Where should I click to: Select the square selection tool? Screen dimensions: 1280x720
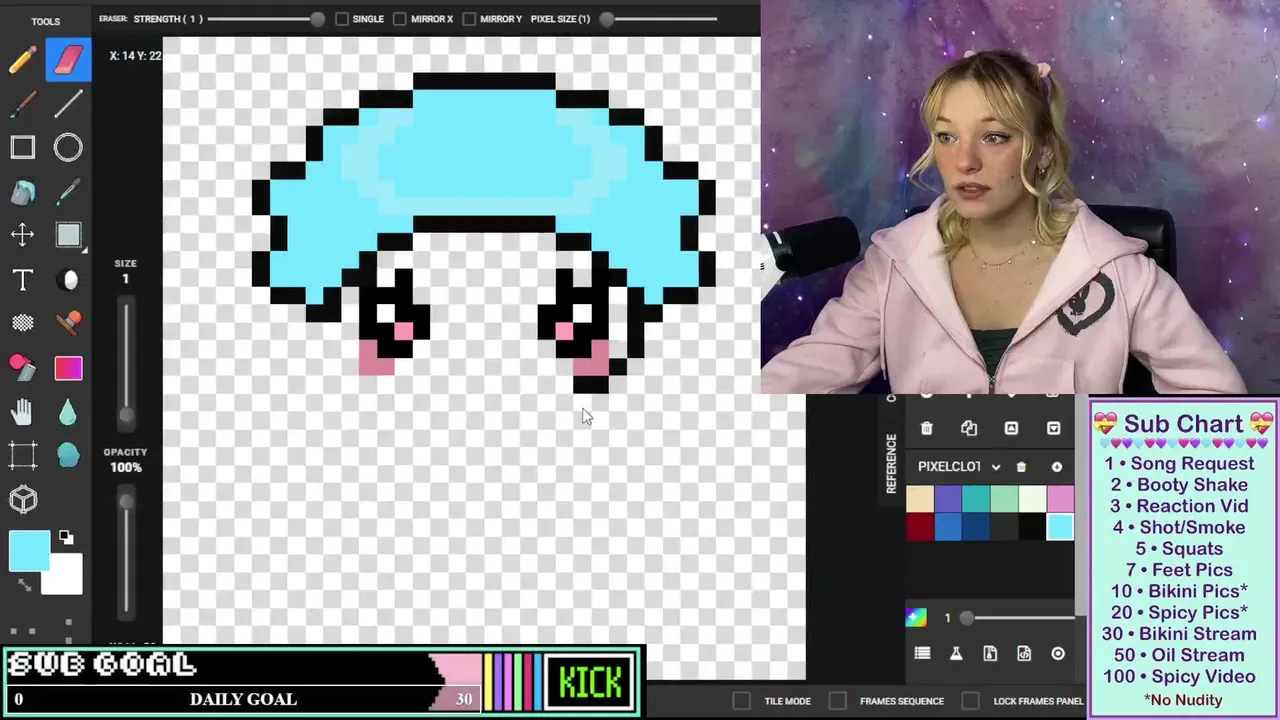pyautogui.click(x=68, y=235)
